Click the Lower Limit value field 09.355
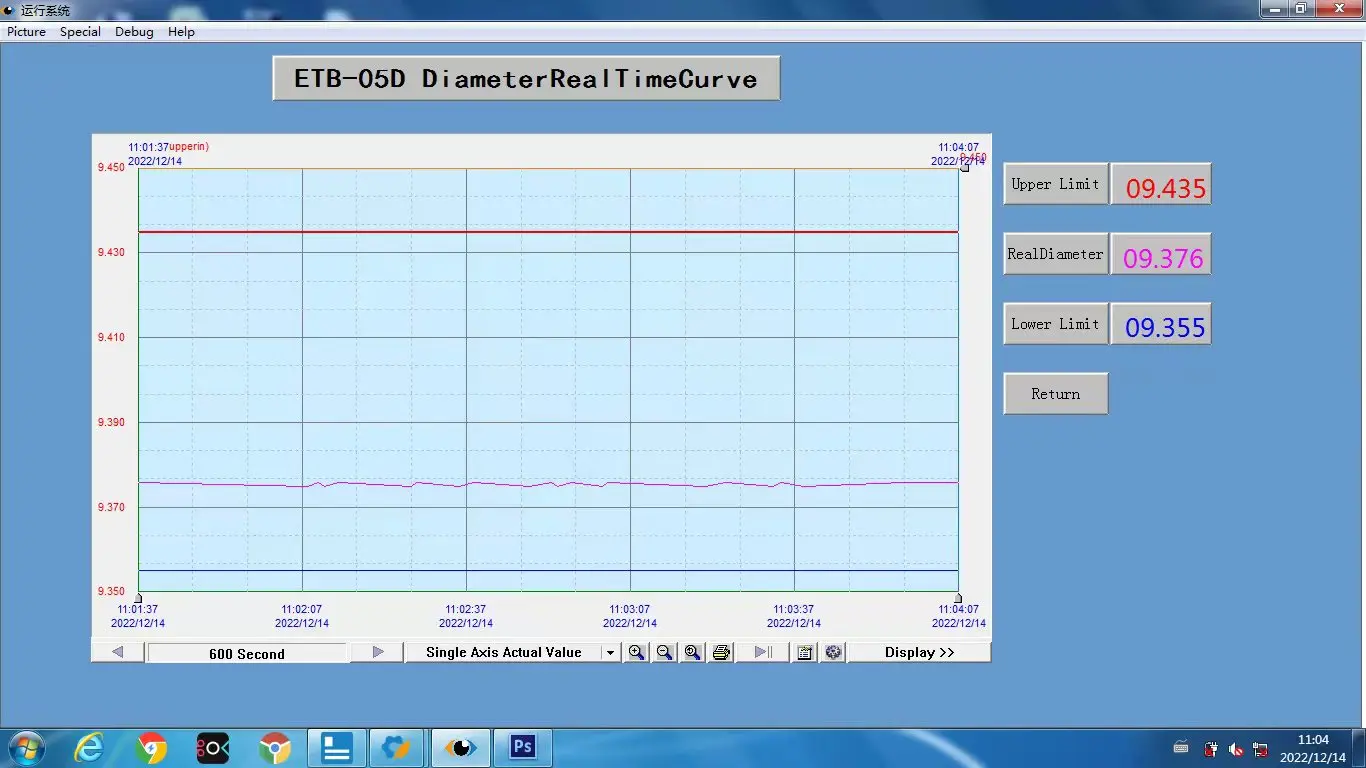Viewport: 1366px width, 768px height. [1161, 324]
